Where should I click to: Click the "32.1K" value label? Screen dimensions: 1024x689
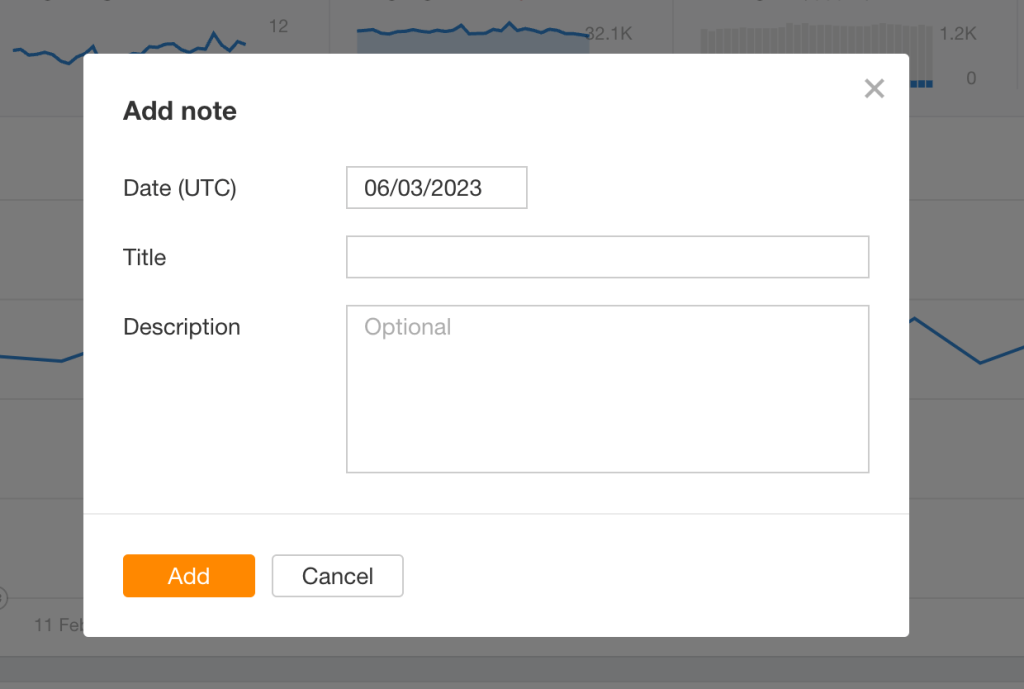pos(610,34)
